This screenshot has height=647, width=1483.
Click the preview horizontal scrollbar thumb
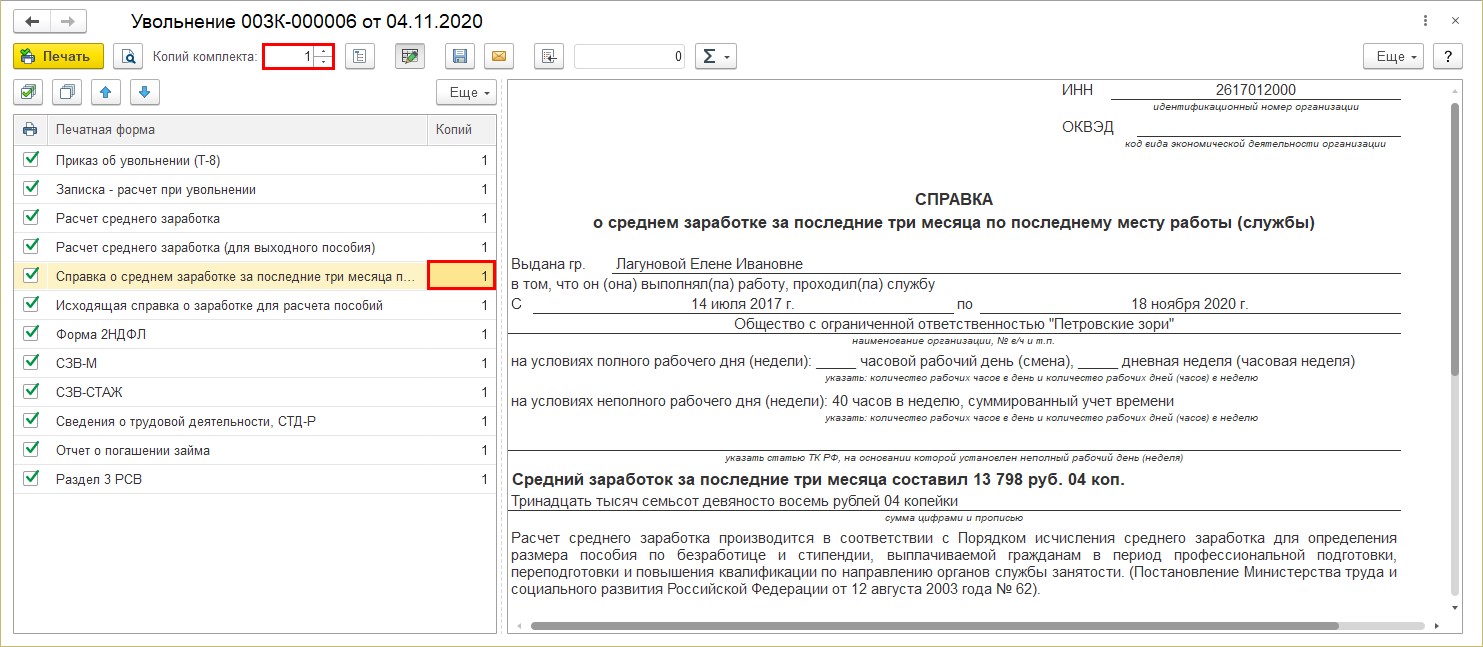click(934, 626)
